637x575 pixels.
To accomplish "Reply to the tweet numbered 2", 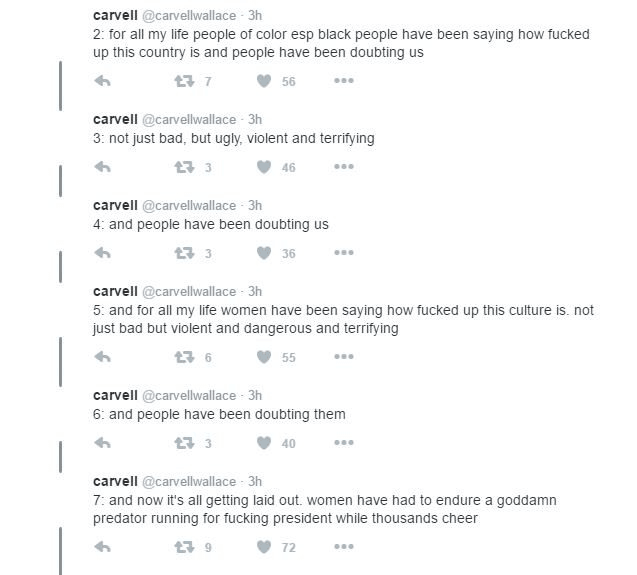I will pyautogui.click(x=101, y=81).
